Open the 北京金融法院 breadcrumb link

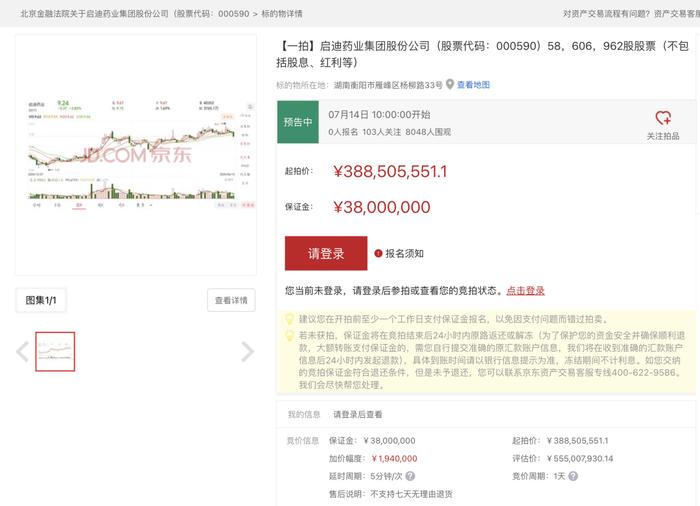(135, 13)
